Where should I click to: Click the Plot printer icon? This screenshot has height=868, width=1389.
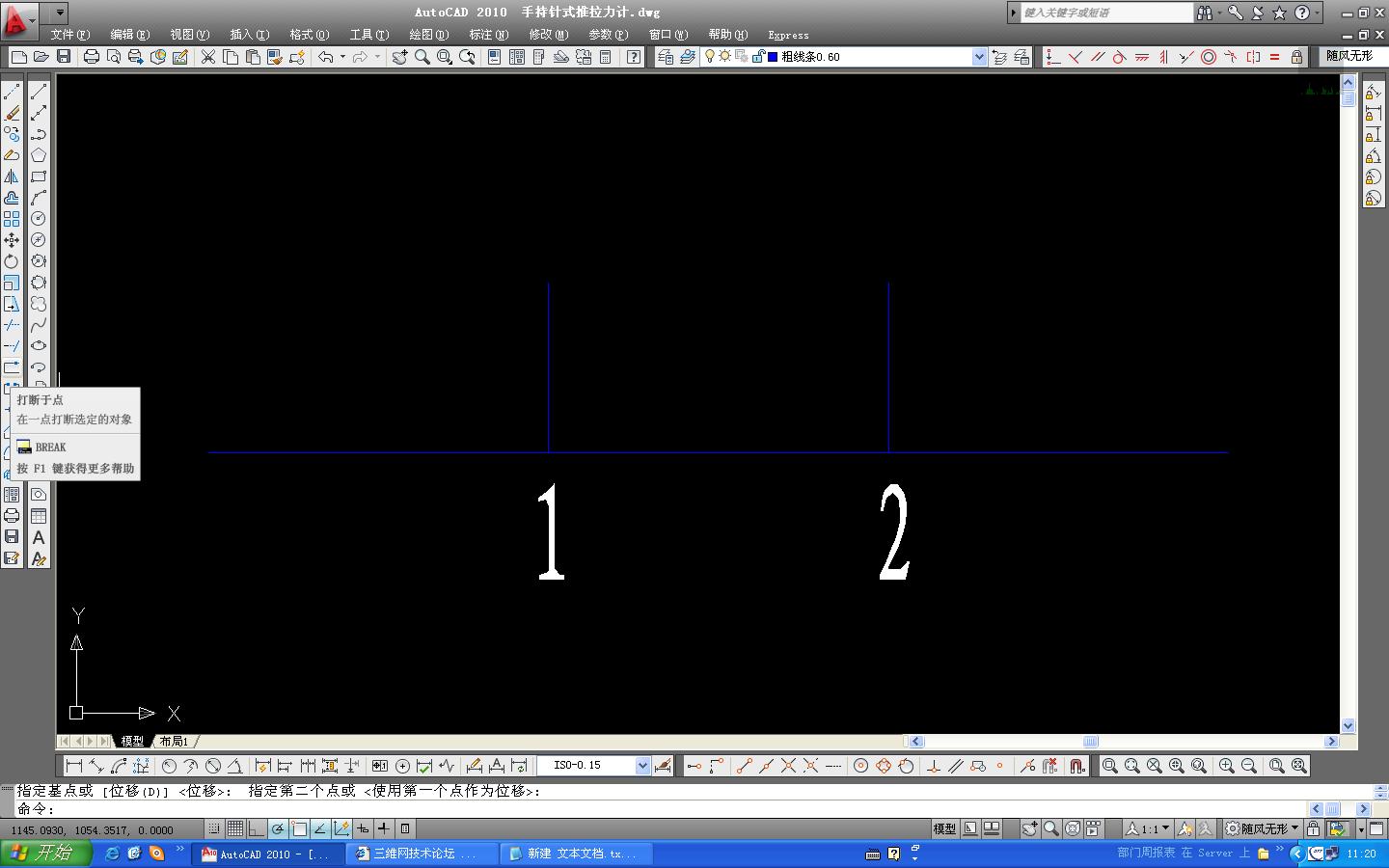point(92,57)
